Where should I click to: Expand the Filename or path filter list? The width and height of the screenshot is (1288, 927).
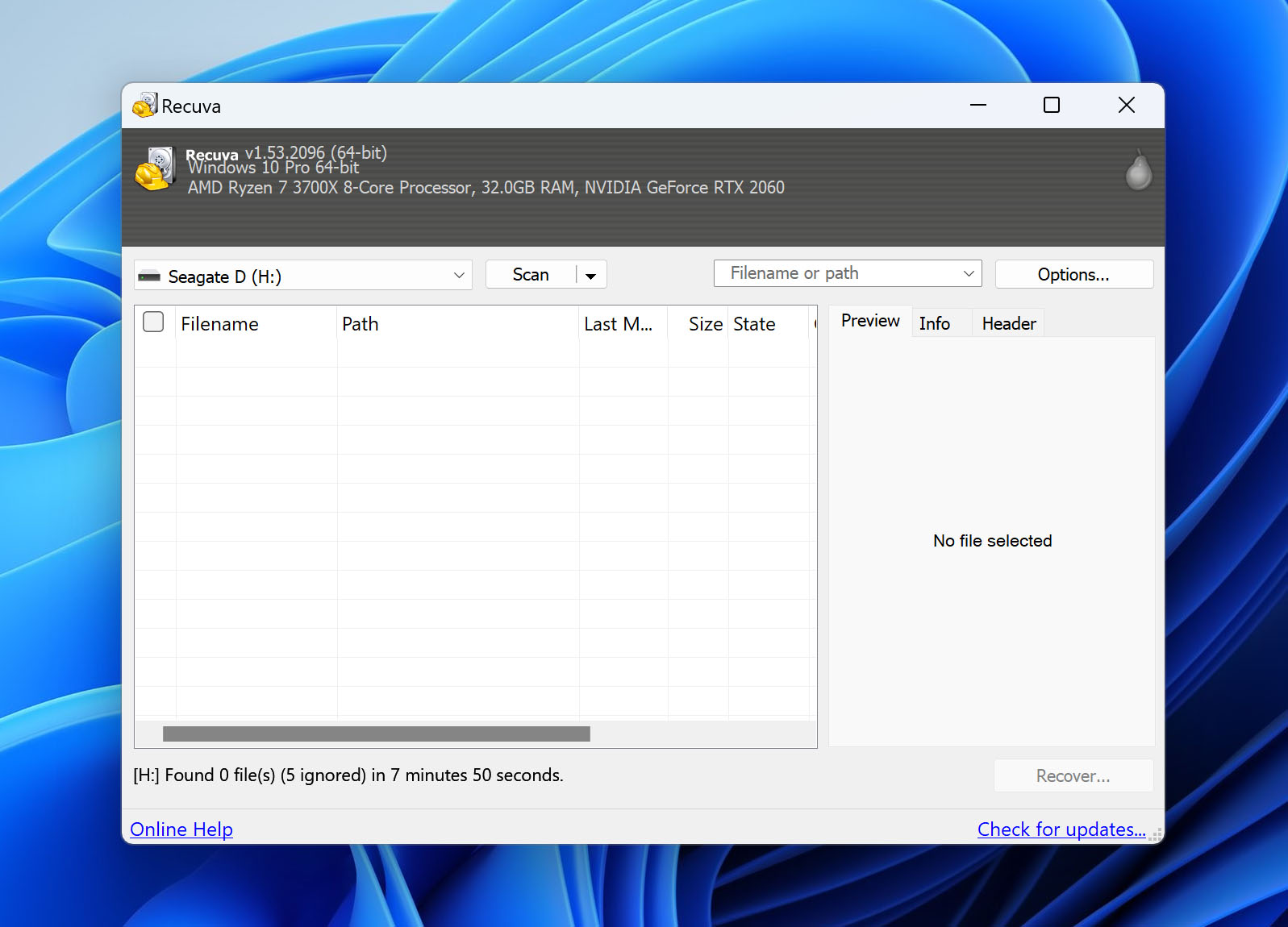point(969,273)
